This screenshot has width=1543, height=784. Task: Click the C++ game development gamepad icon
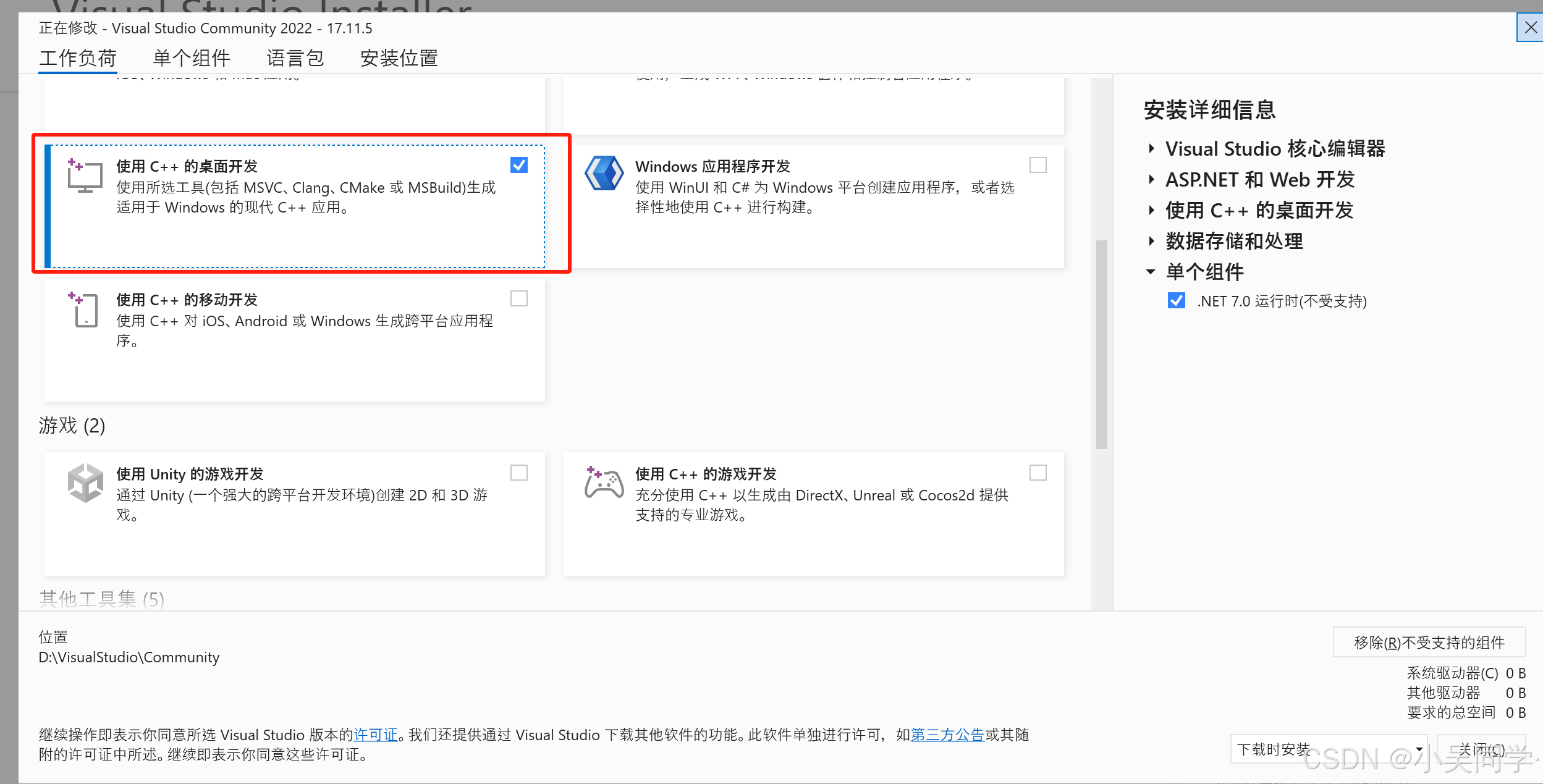tap(604, 483)
